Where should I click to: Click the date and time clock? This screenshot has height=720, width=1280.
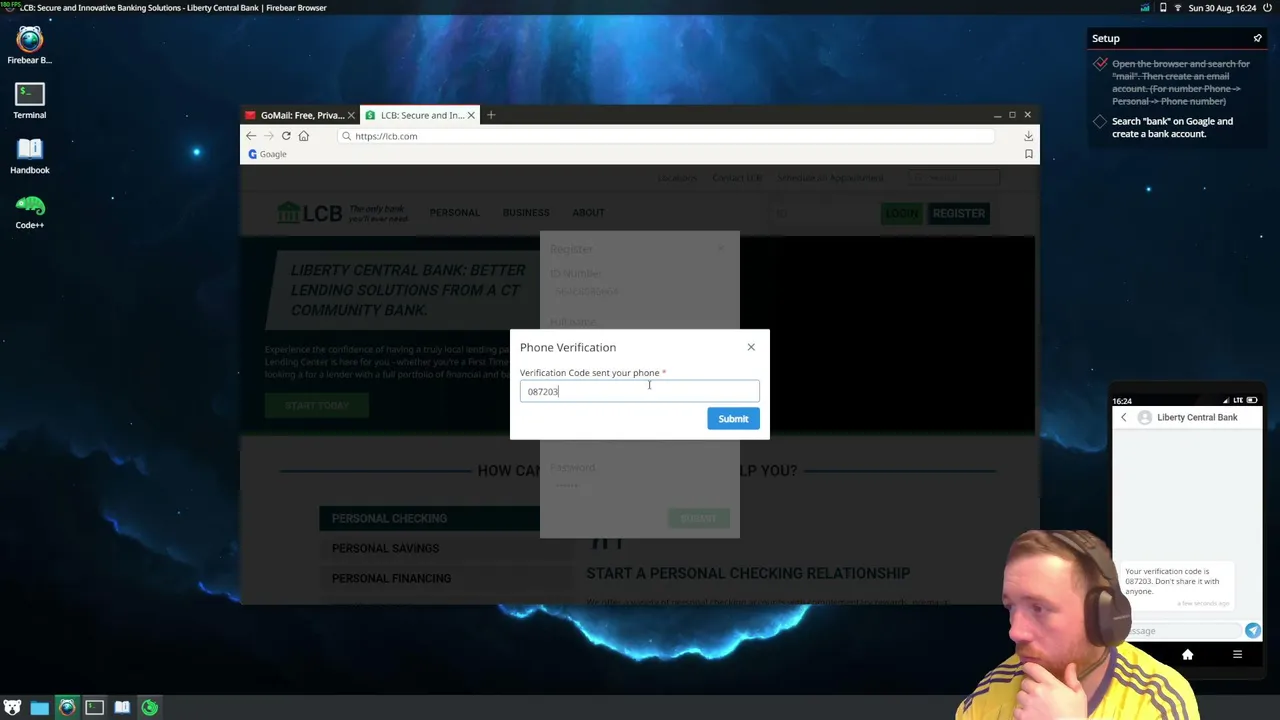tap(1222, 8)
